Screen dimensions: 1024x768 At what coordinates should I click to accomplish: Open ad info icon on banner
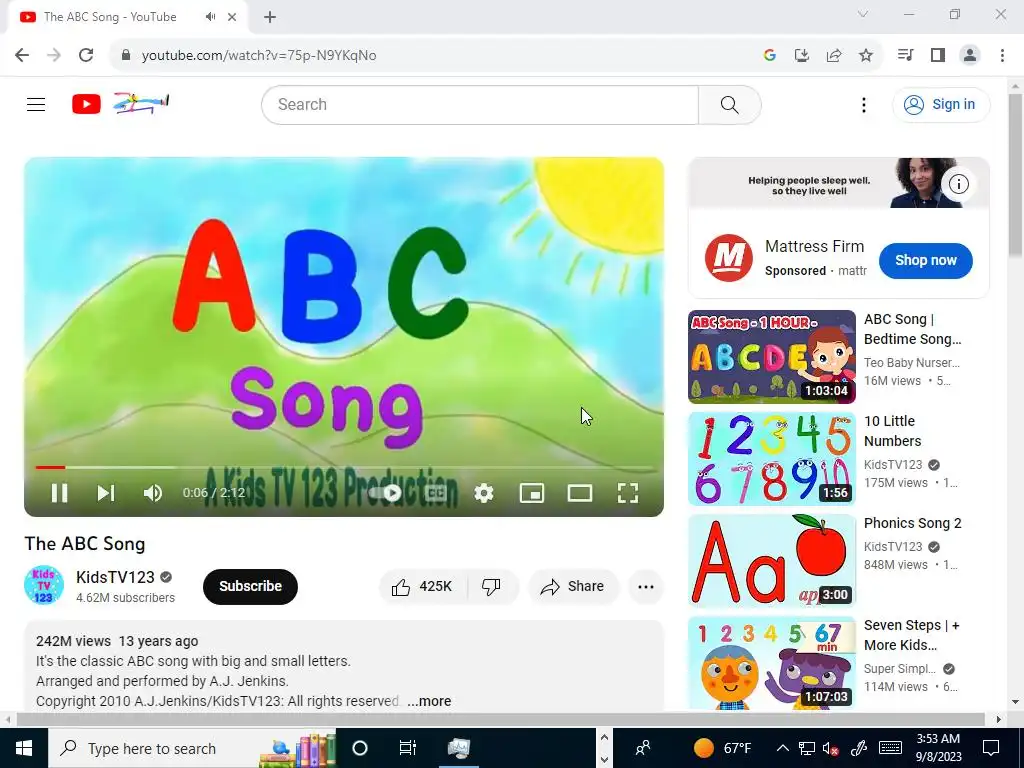tap(958, 184)
